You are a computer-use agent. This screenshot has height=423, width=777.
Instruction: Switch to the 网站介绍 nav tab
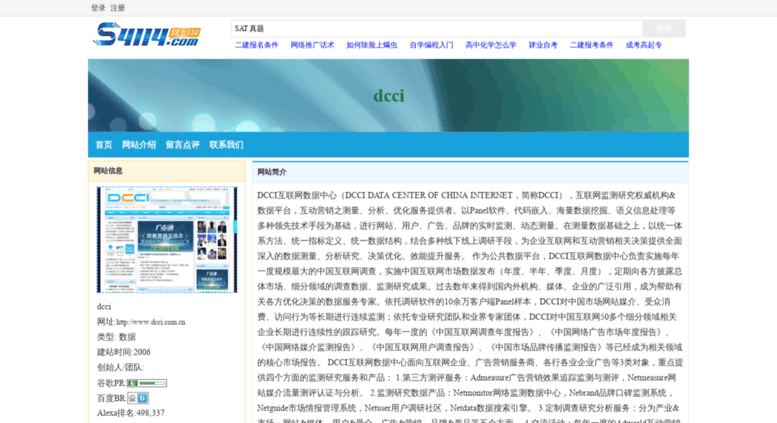point(139,145)
